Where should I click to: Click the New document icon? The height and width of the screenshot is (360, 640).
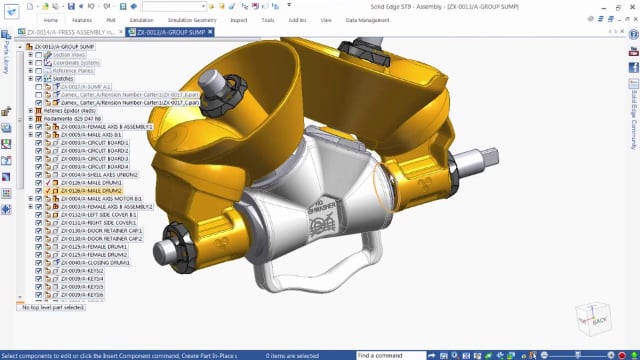pos(30,7)
